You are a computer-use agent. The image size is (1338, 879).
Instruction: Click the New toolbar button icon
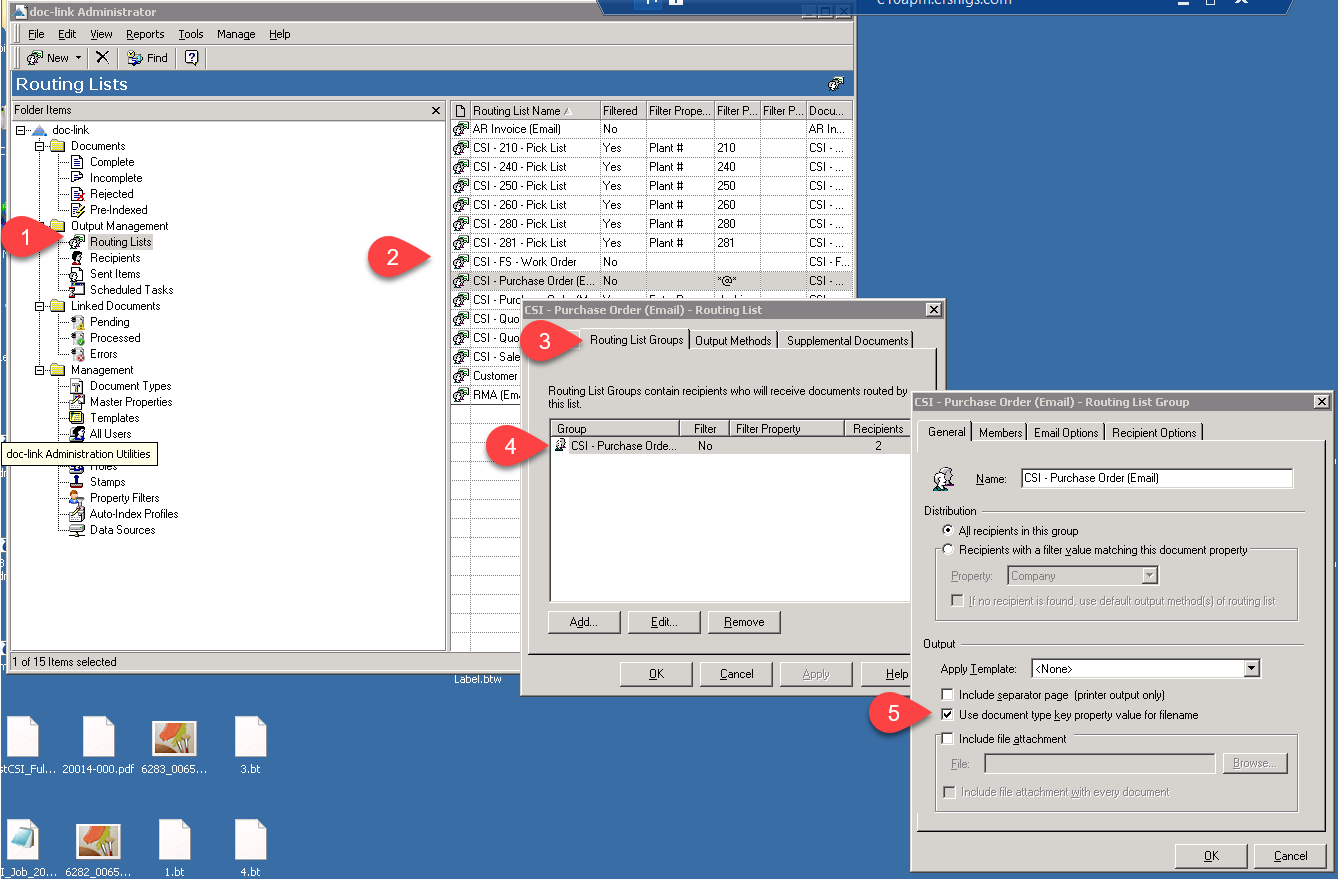coord(36,58)
